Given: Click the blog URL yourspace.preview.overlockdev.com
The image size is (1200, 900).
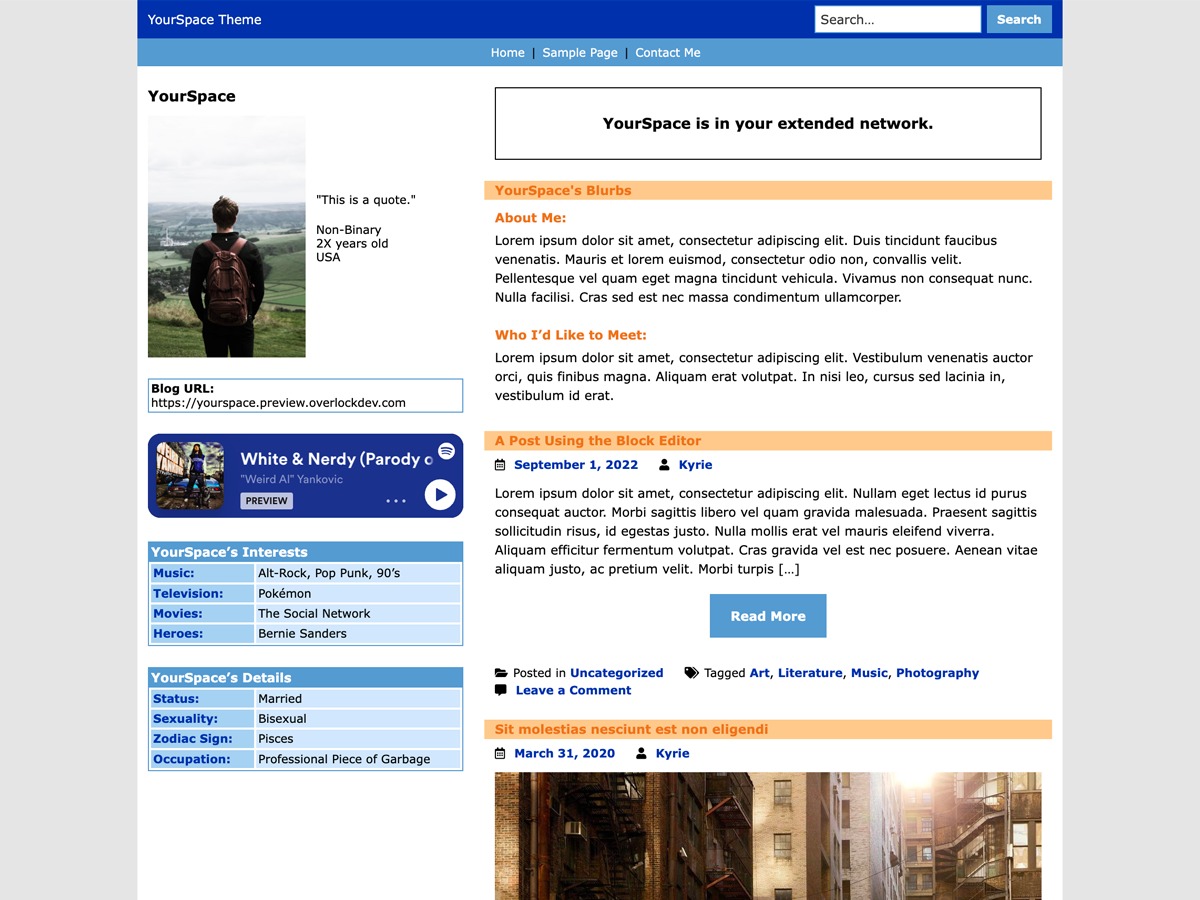Looking at the screenshot, I should click(278, 403).
